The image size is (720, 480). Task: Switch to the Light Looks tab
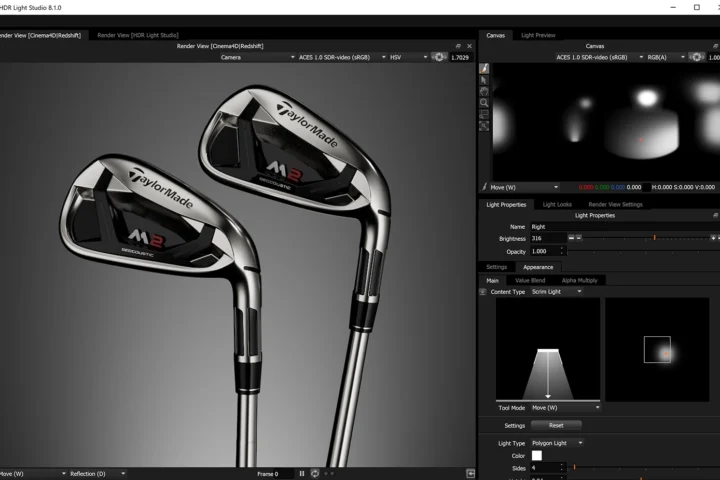tap(557, 204)
